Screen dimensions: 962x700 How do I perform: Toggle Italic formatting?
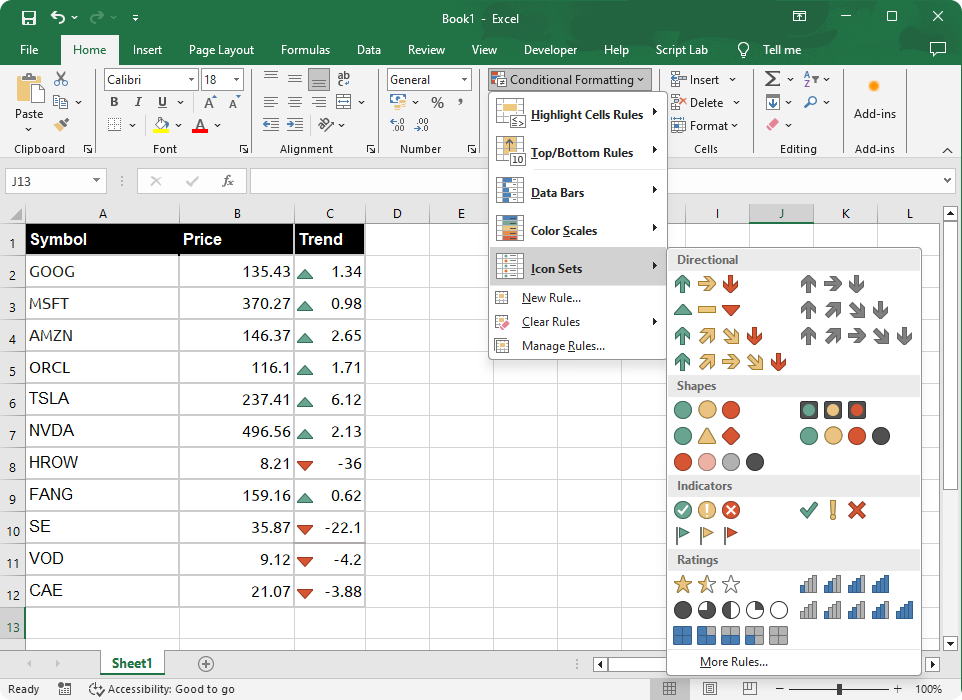[138, 102]
